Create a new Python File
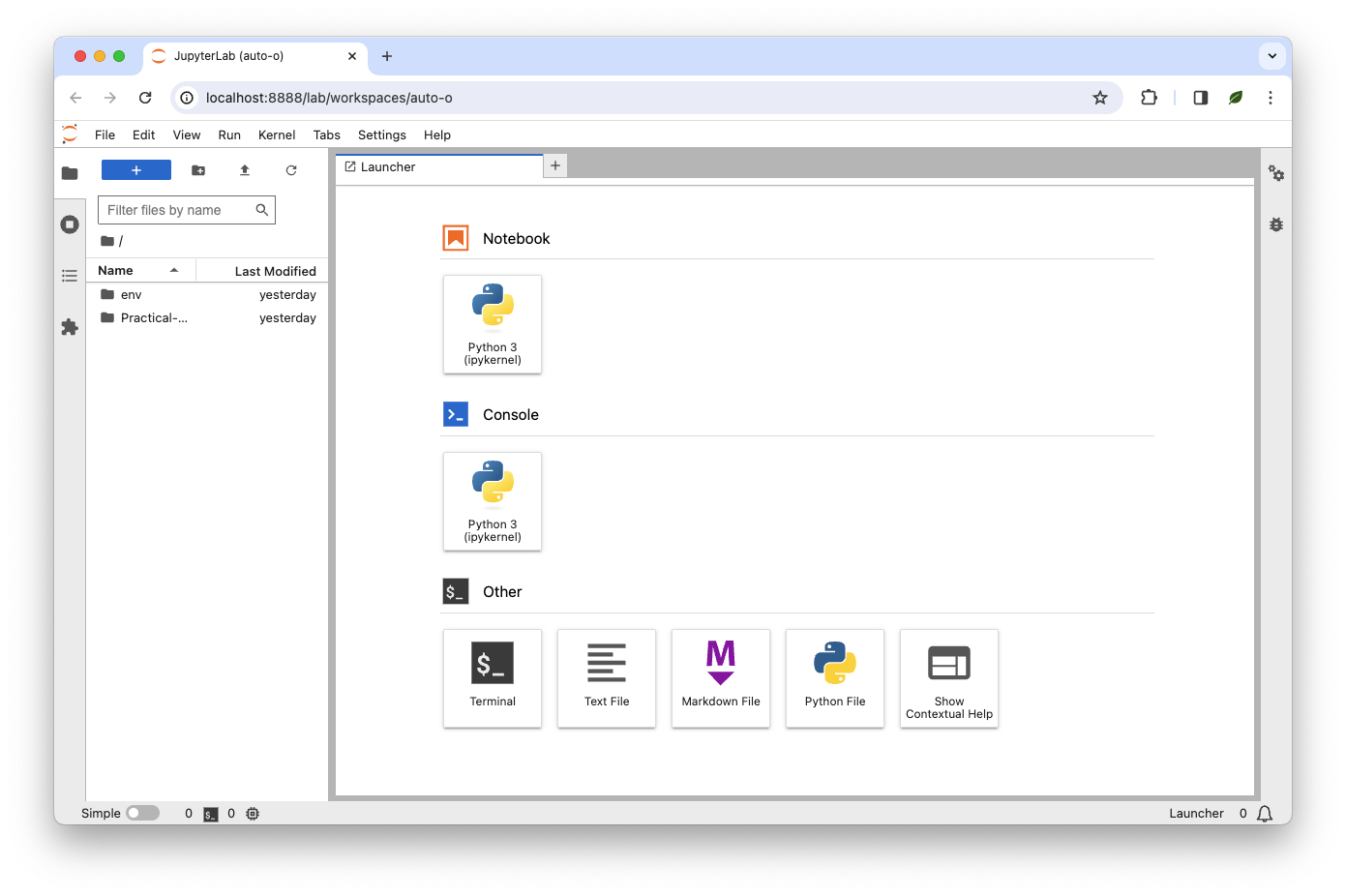Screen dimensions: 1346x896 835,678
